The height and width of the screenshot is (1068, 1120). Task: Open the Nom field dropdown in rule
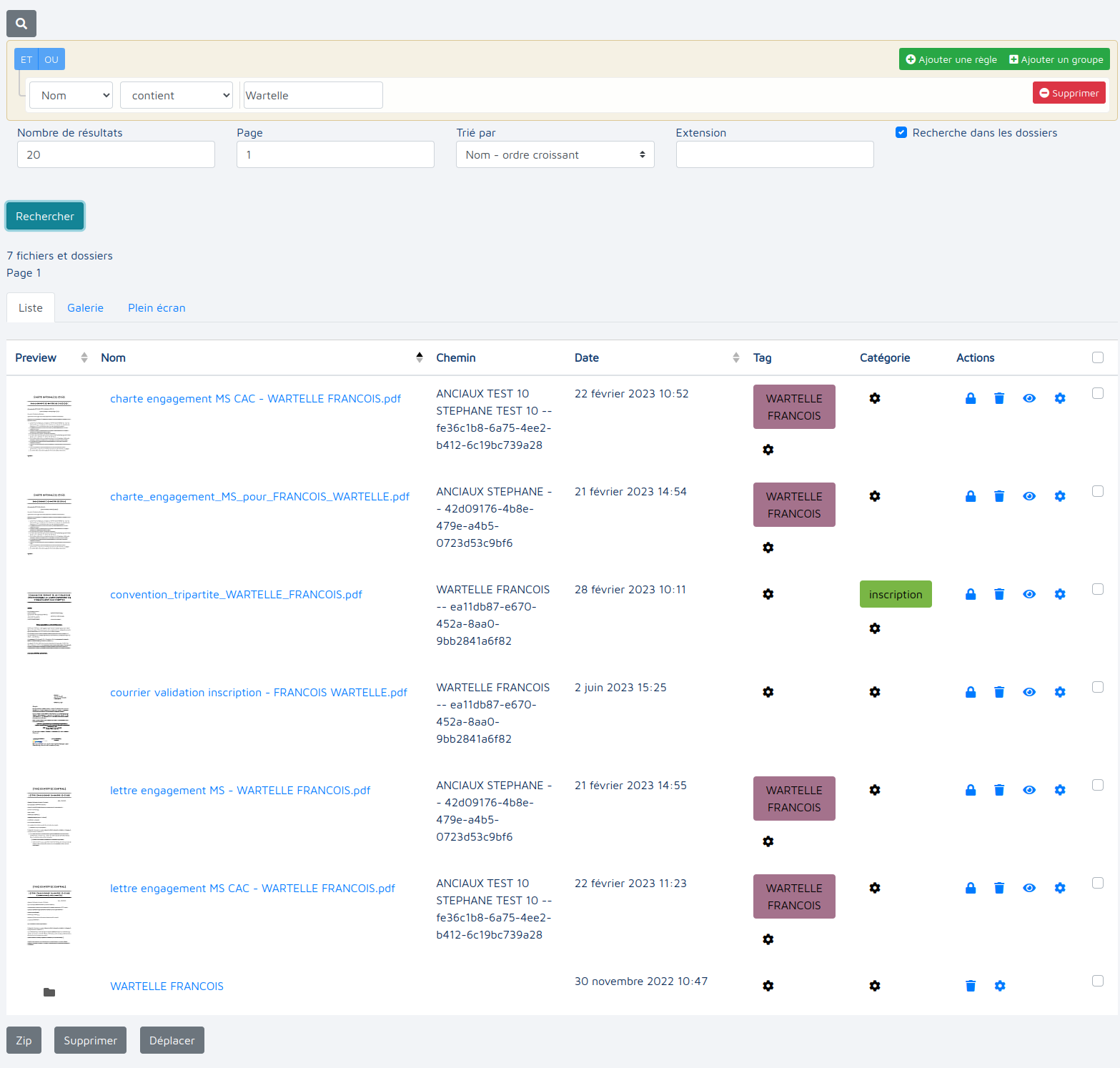pos(71,95)
